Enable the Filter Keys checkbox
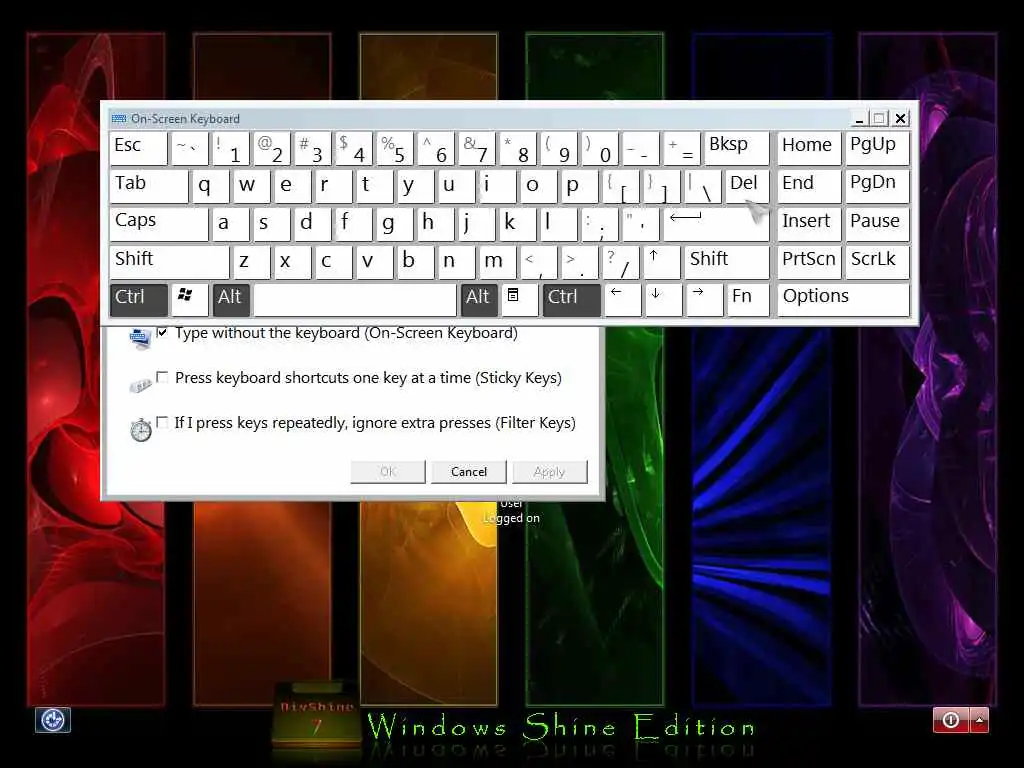 162,422
